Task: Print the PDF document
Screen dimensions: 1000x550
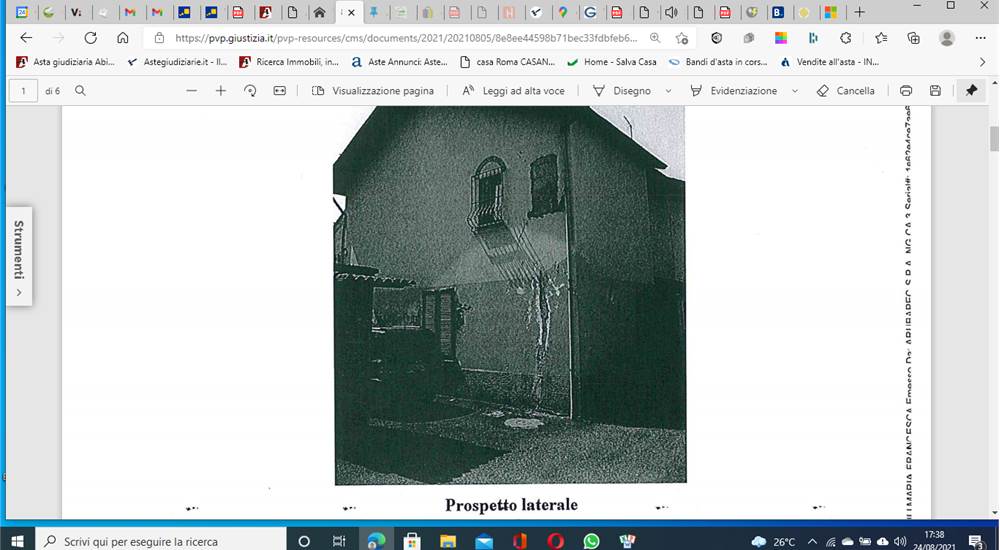Action: point(906,91)
